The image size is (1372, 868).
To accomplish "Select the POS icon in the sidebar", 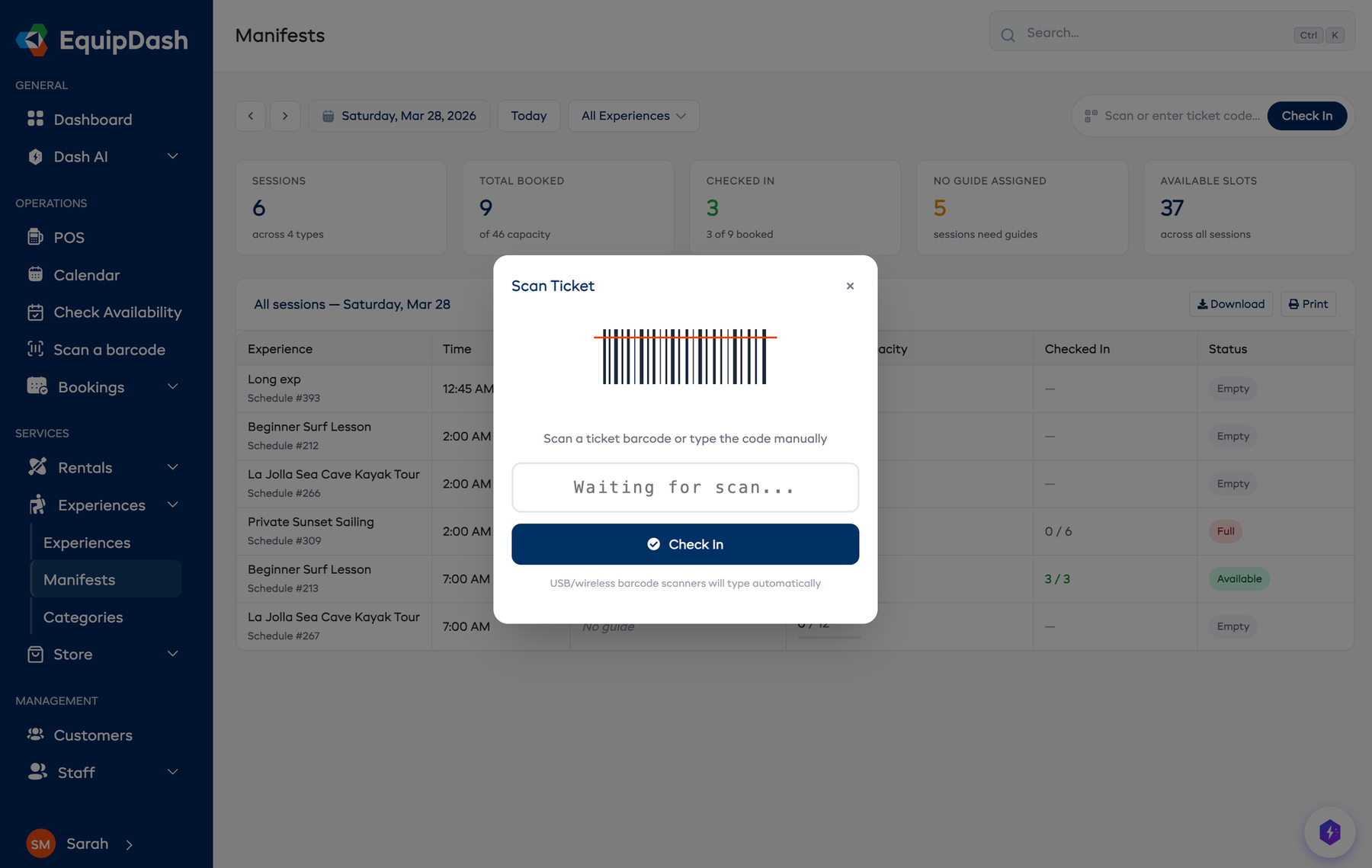I will (x=36, y=237).
